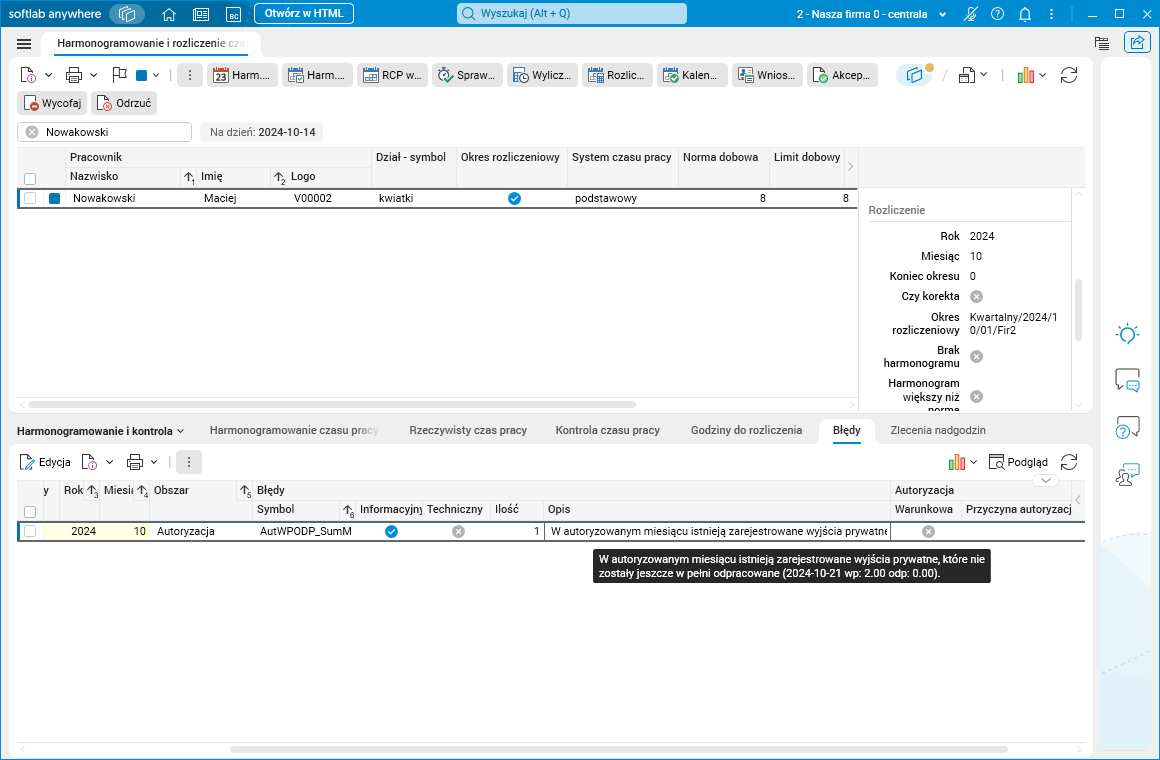The width and height of the screenshot is (1160, 760).
Task: Click the Akcep... toolbar button
Action: coord(842,75)
